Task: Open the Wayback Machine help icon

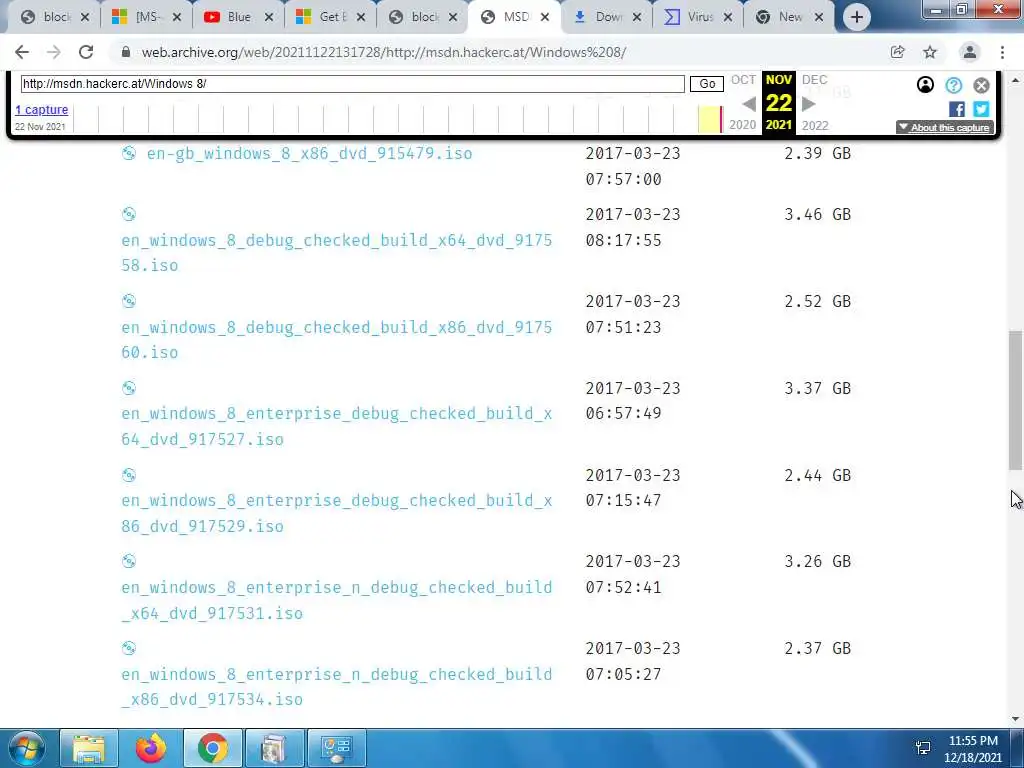Action: [953, 85]
